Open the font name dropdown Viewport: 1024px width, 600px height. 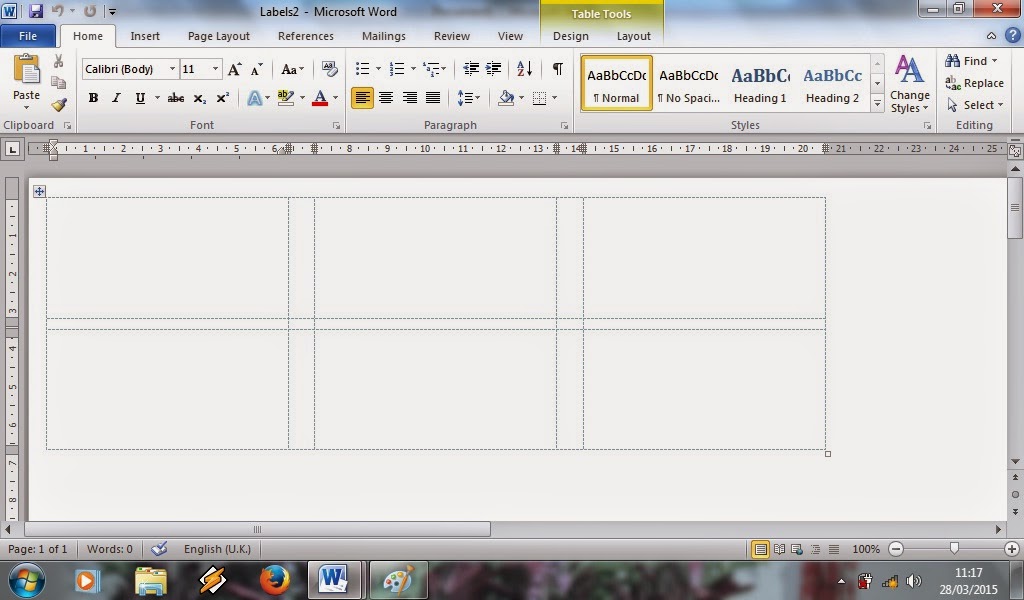click(x=172, y=69)
